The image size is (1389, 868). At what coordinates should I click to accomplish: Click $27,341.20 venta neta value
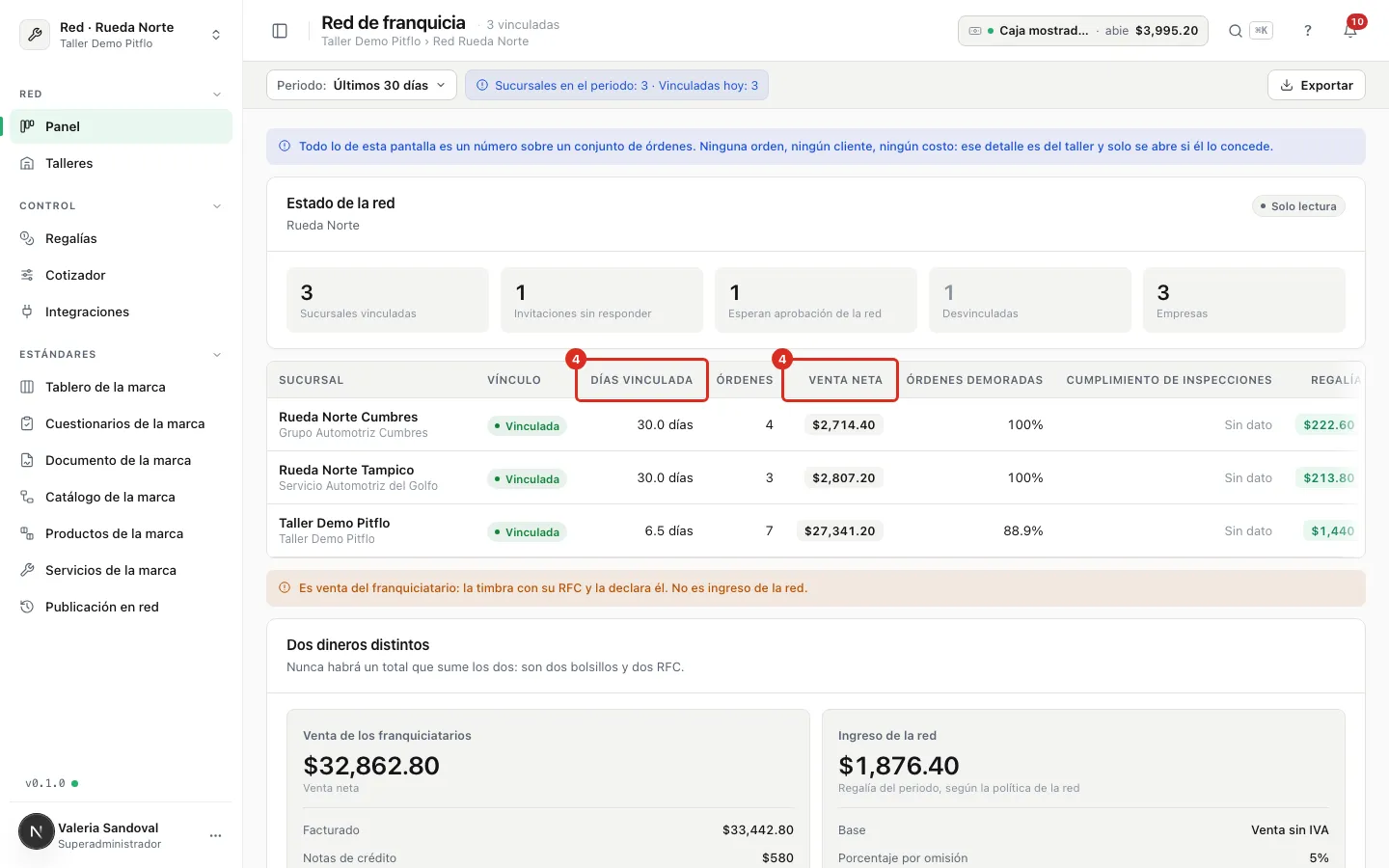pyautogui.click(x=840, y=531)
